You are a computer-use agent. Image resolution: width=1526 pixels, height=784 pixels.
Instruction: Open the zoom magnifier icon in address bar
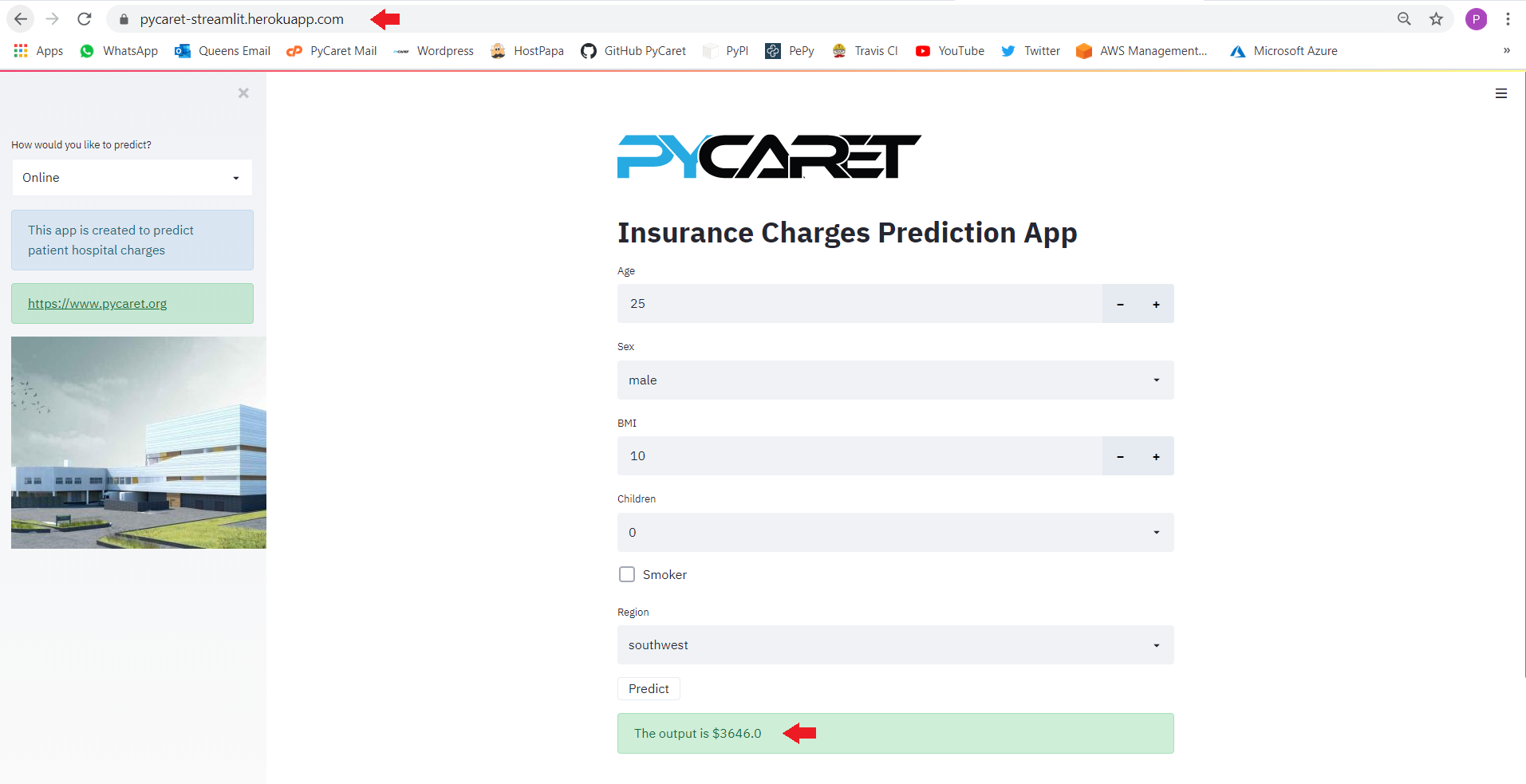(x=1404, y=19)
